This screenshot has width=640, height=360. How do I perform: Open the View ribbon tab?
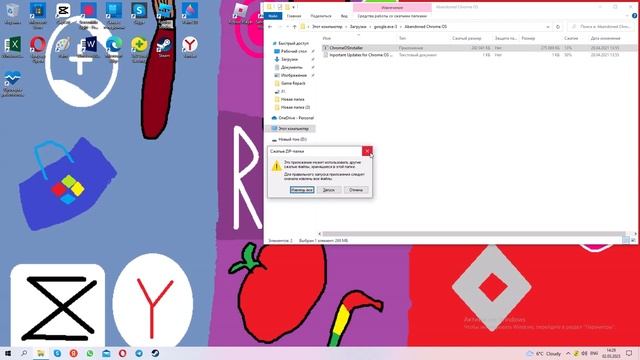(344, 16)
